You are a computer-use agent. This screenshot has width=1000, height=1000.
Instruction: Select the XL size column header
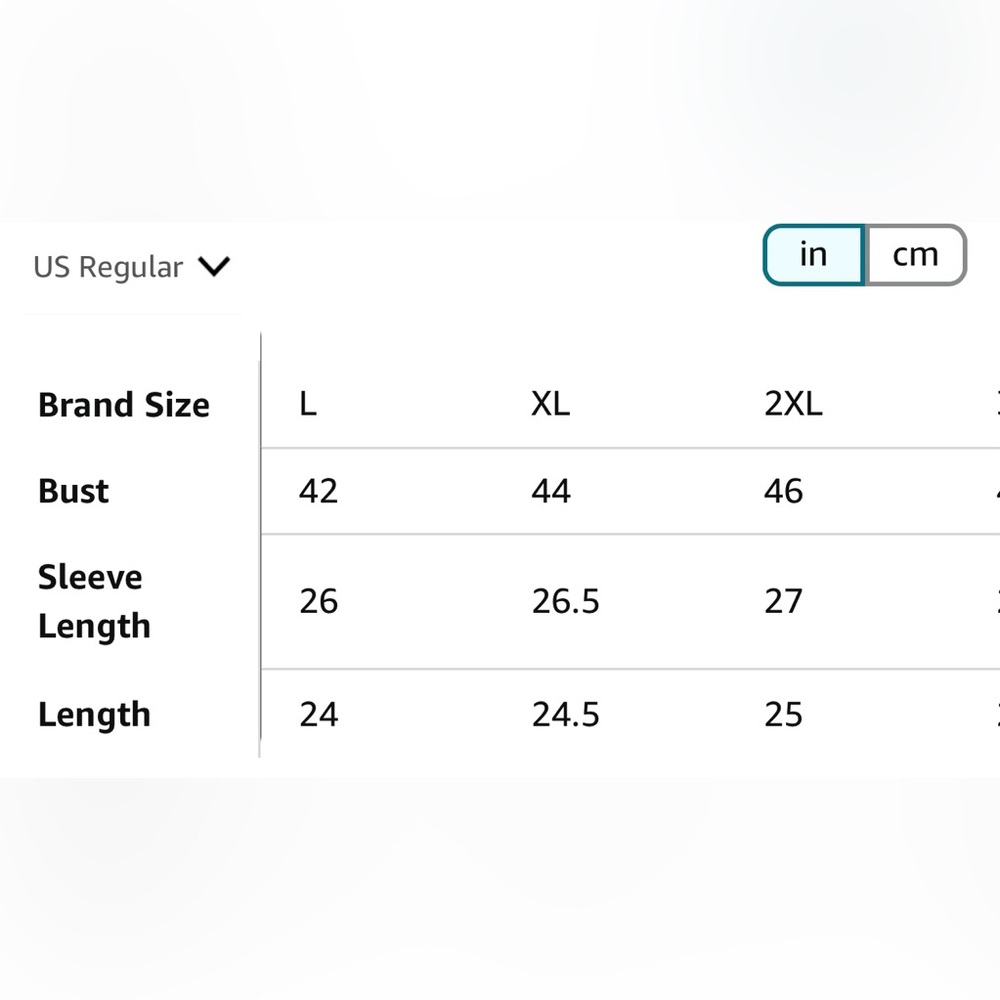550,404
